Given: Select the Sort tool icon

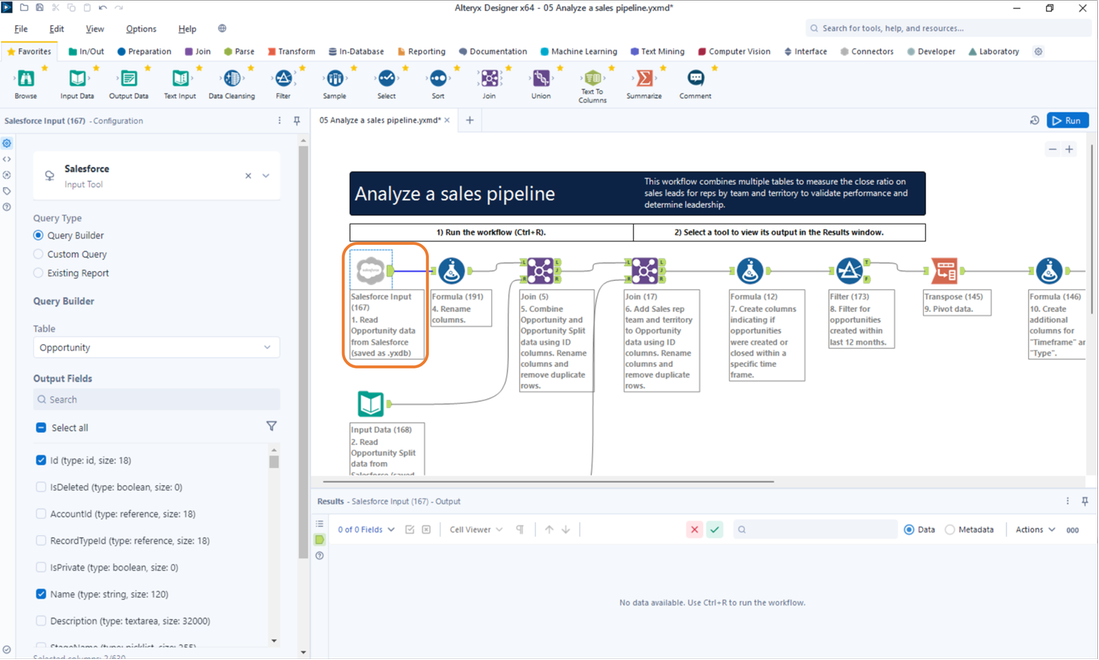Looking at the screenshot, I should point(438,78).
